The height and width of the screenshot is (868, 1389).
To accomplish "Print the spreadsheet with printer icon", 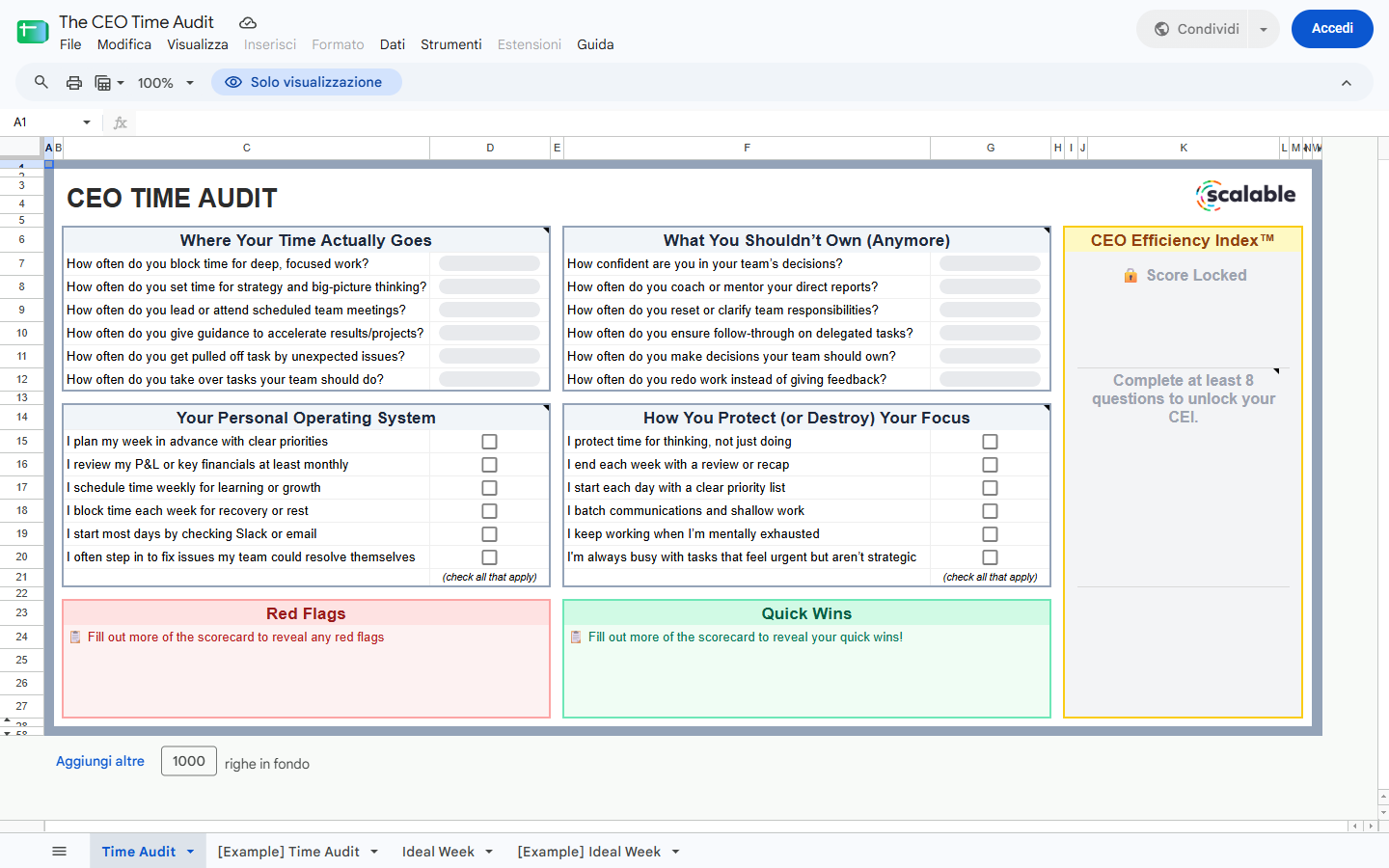I will click(x=73, y=83).
